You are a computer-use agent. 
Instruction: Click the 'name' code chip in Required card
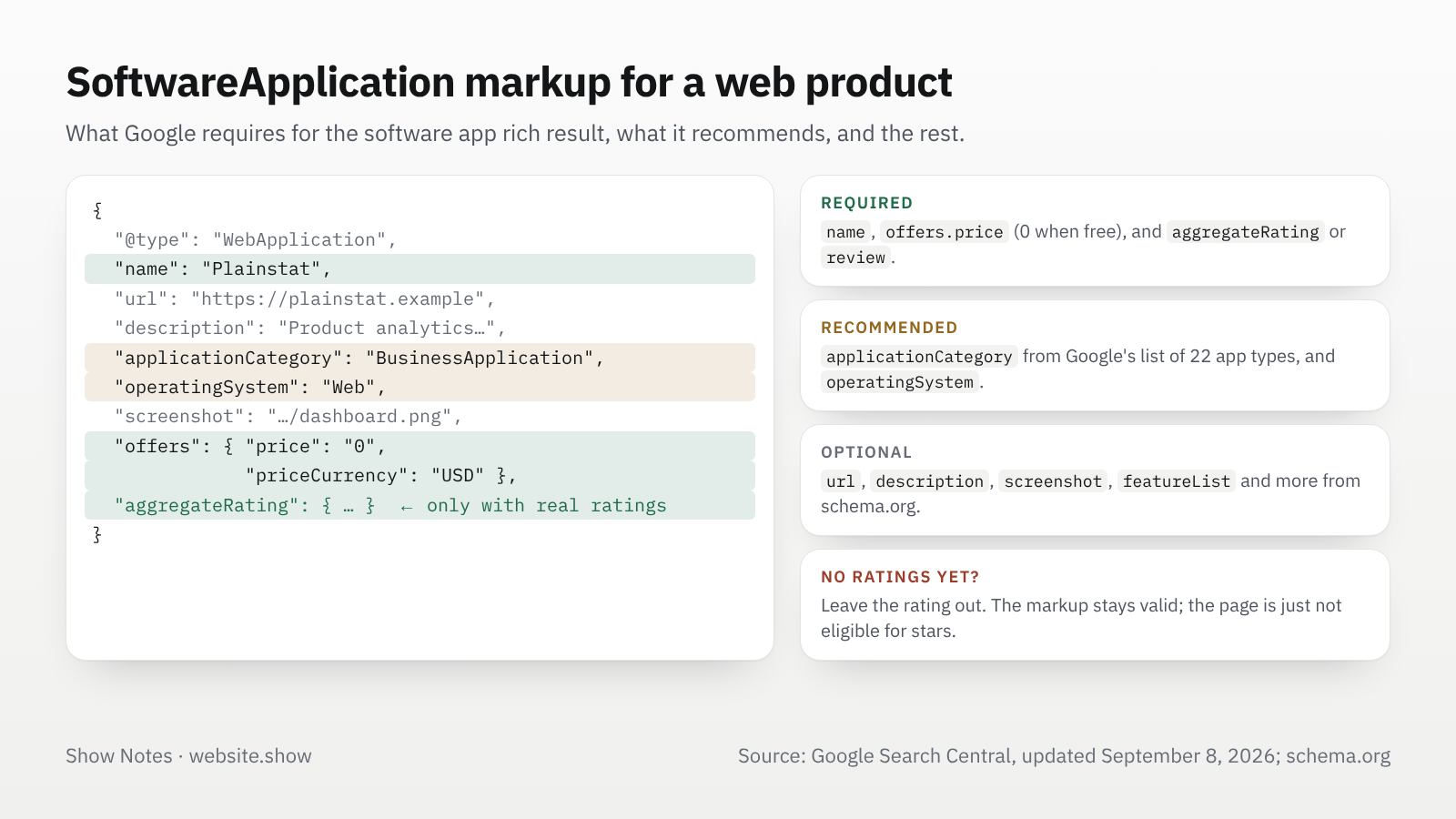pos(845,232)
